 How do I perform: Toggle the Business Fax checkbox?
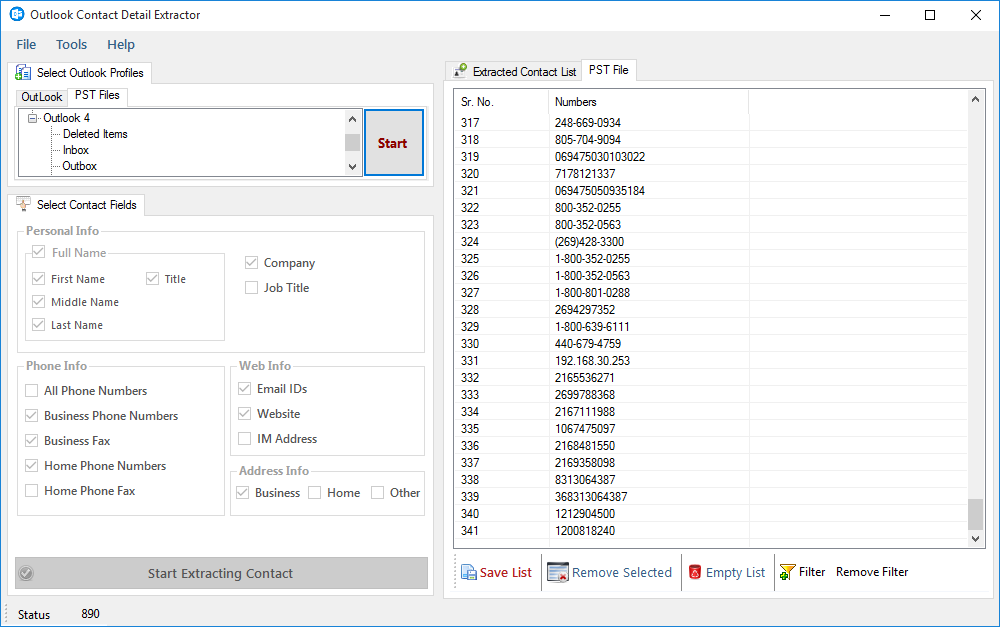31,440
